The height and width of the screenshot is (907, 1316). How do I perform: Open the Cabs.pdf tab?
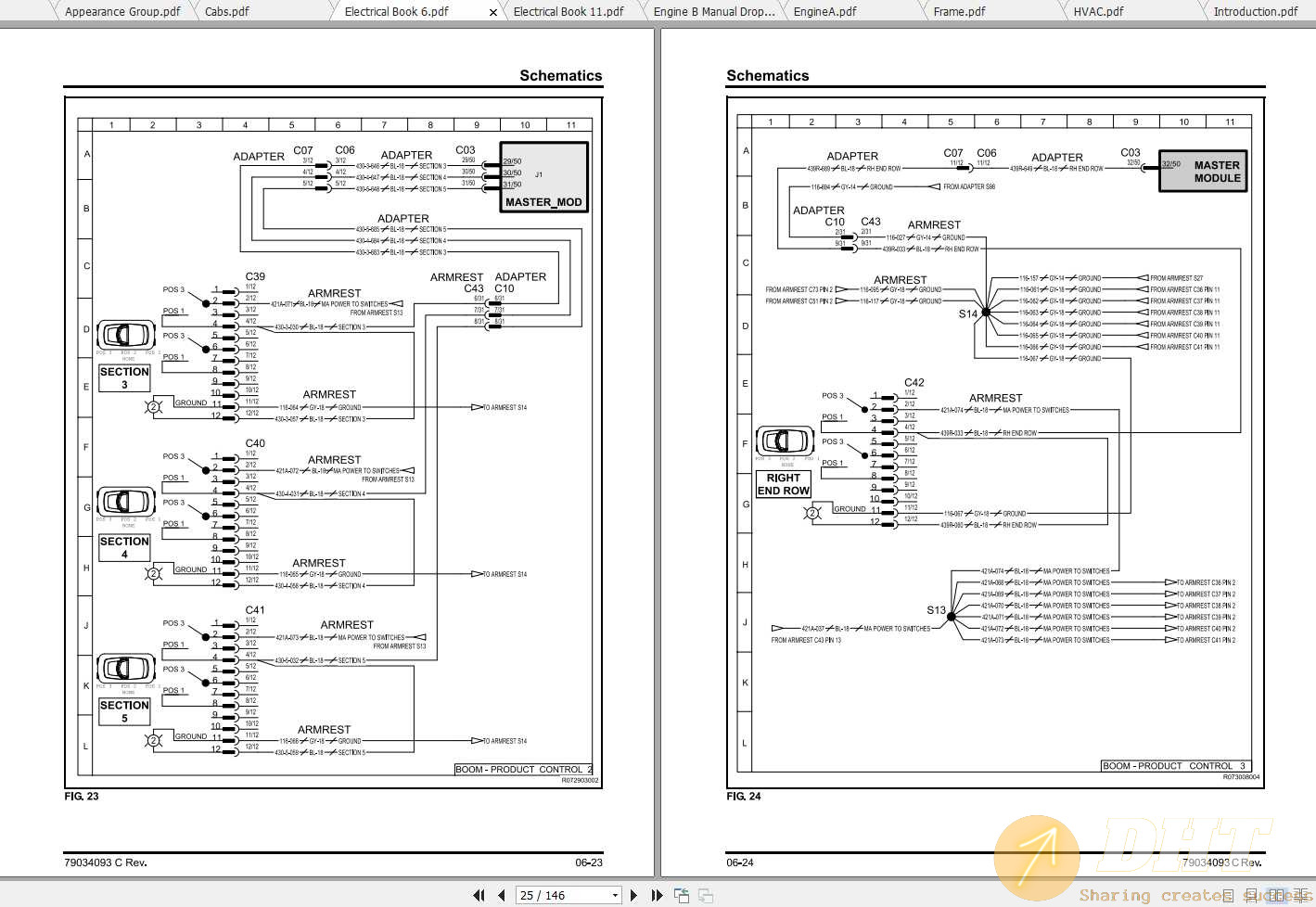[x=227, y=12]
